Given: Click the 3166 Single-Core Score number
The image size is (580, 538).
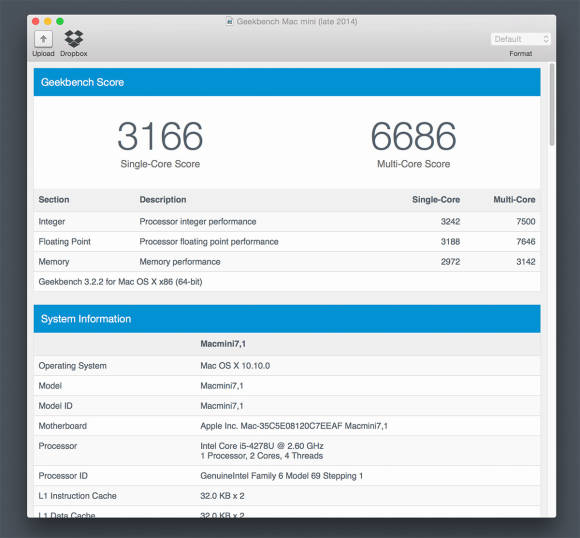Looking at the screenshot, I should [x=160, y=136].
